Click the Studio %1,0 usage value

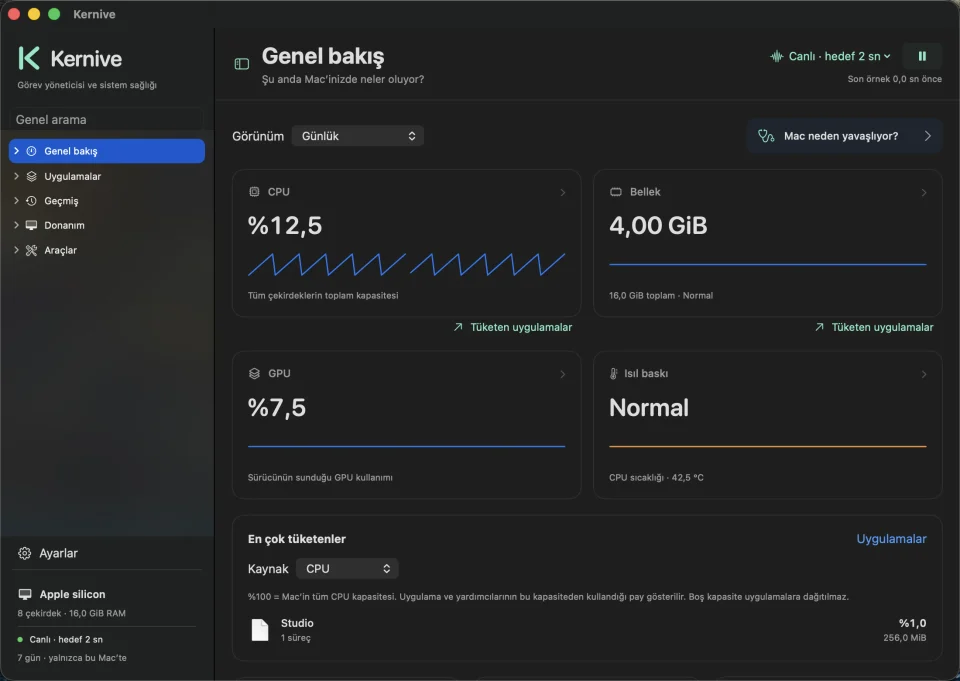pyautogui.click(x=912, y=623)
